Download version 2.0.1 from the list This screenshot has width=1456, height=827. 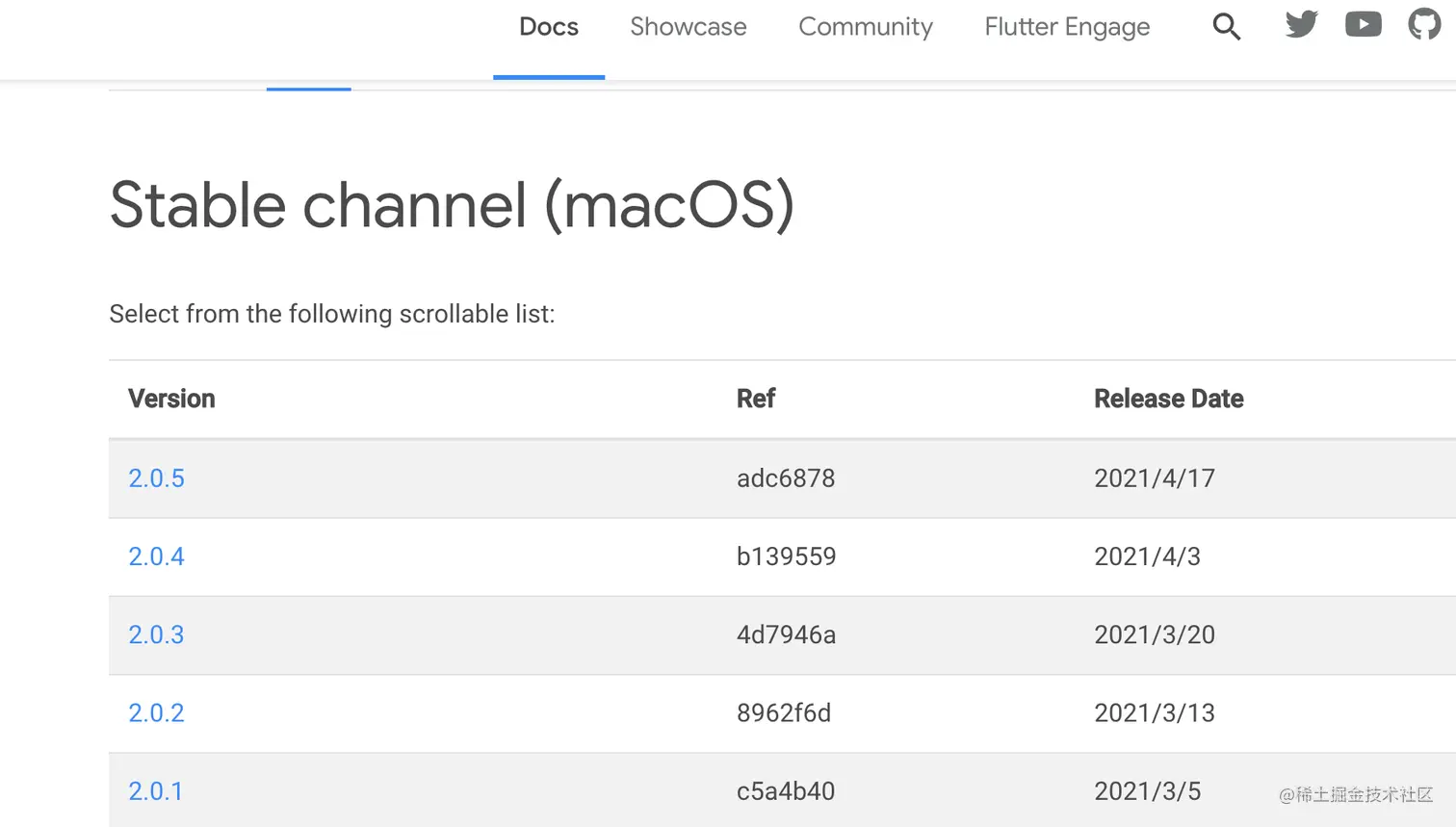(x=155, y=791)
